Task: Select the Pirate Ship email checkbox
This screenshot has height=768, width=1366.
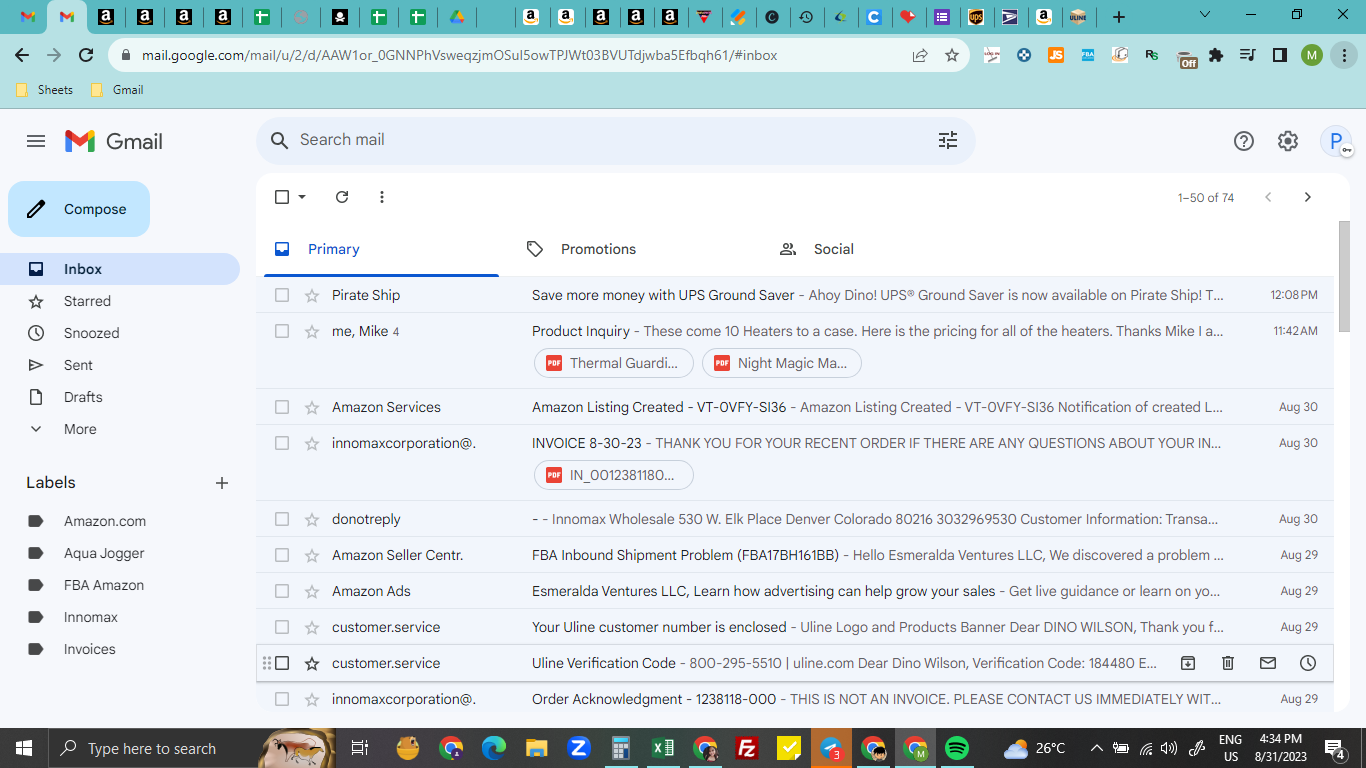Action: [282, 295]
